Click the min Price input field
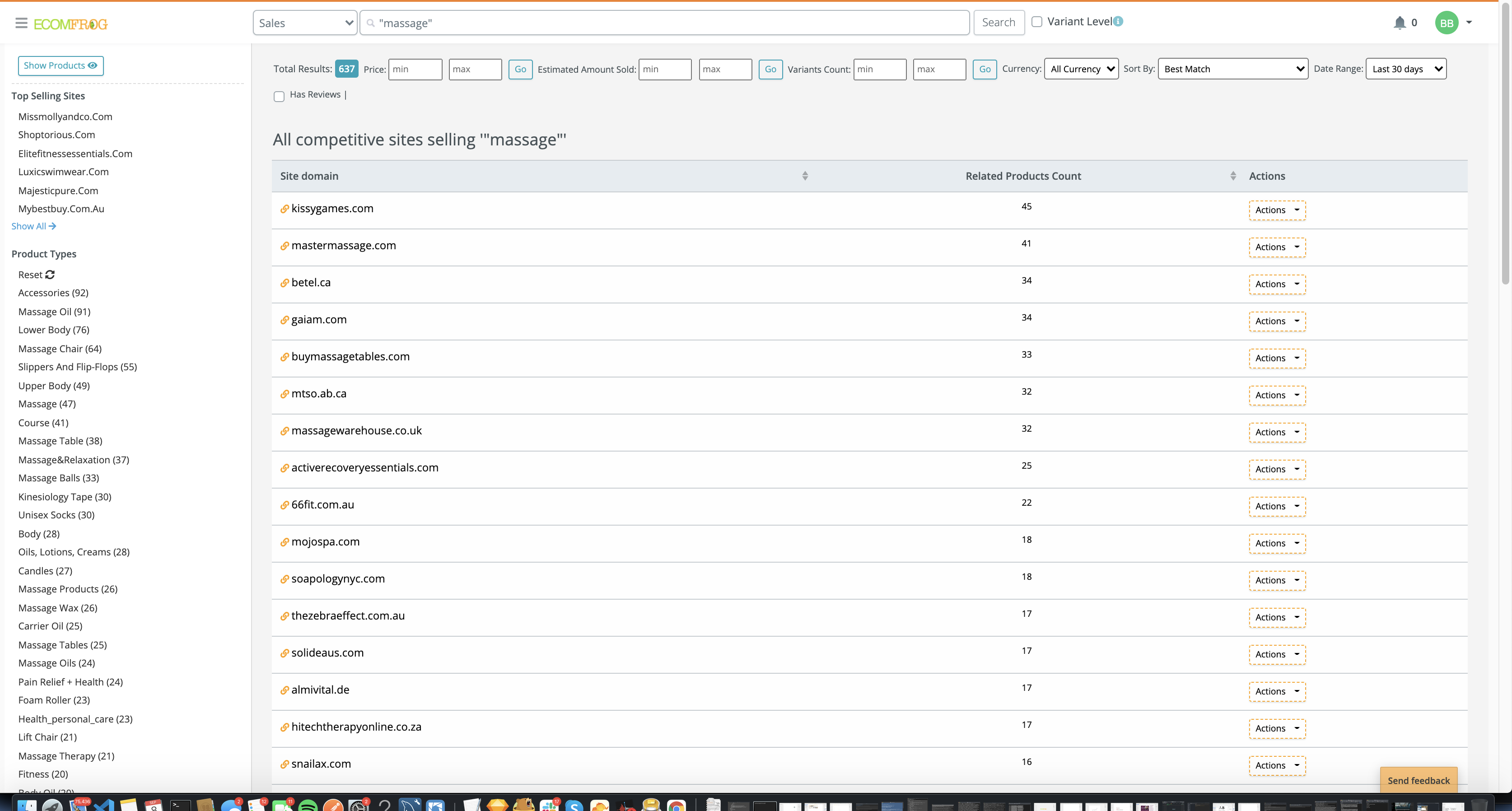1512x811 pixels. (415, 69)
